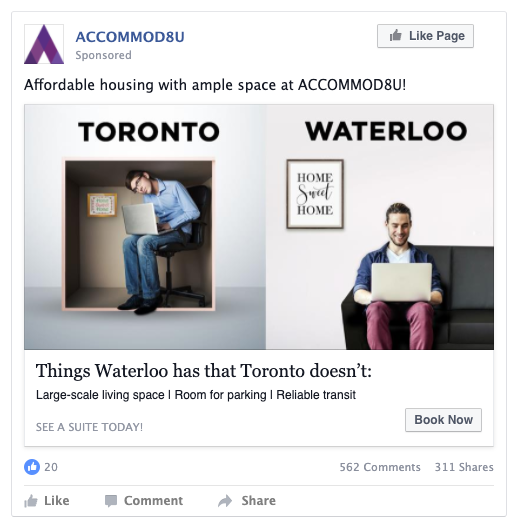Click the Share text in action bar
This screenshot has height=528, width=512.
[258, 501]
